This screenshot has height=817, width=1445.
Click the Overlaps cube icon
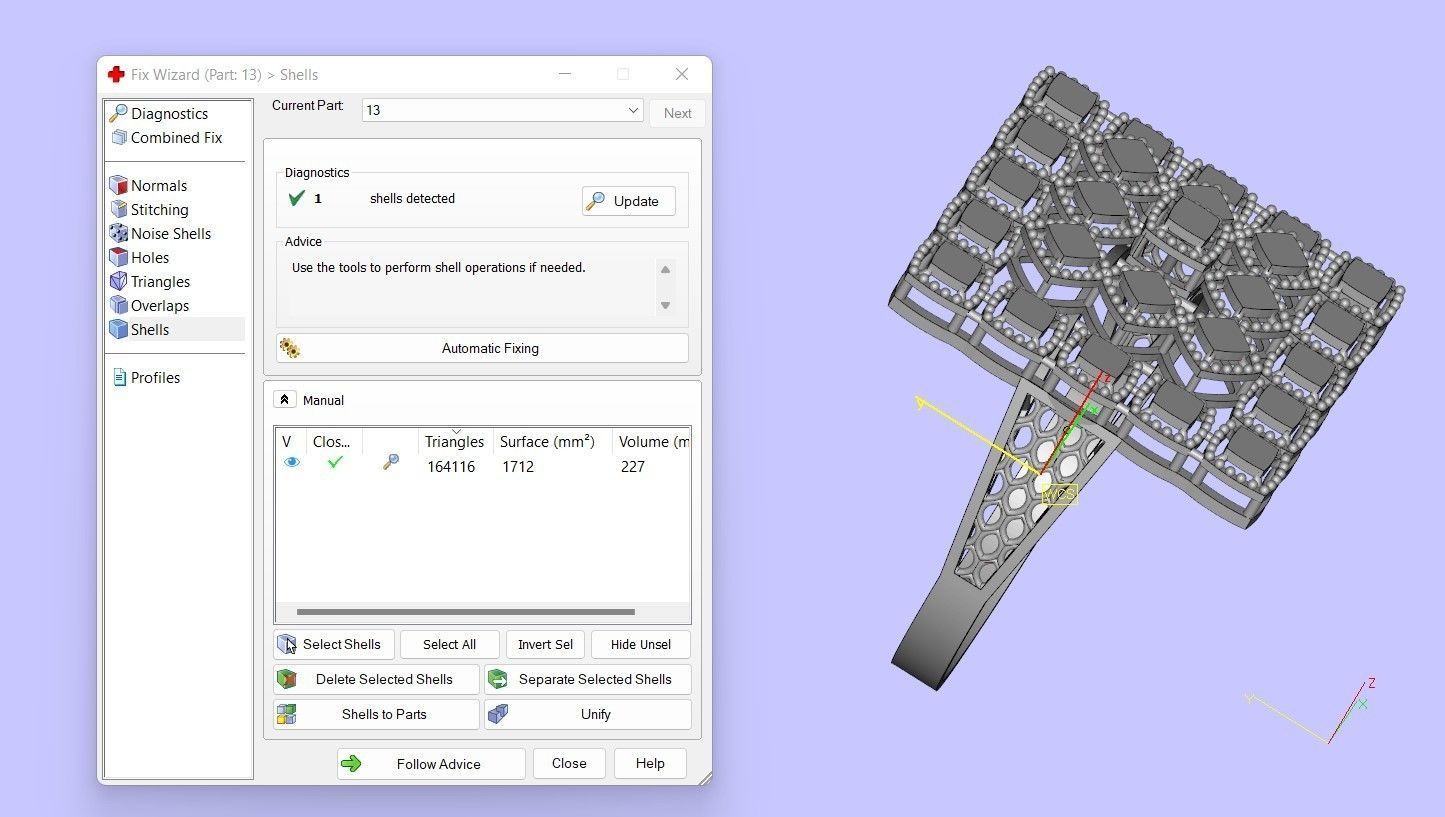coord(119,306)
